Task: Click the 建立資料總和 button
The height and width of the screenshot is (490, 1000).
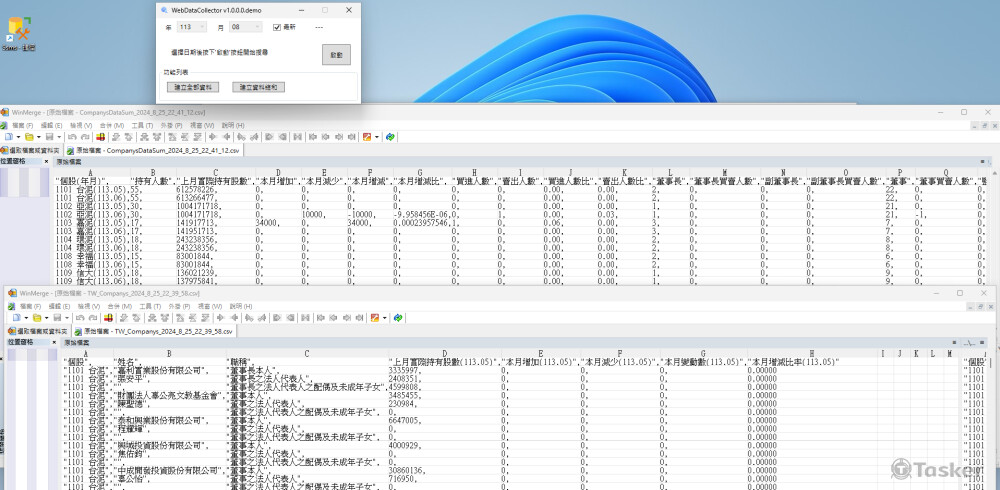Action: click(259, 87)
